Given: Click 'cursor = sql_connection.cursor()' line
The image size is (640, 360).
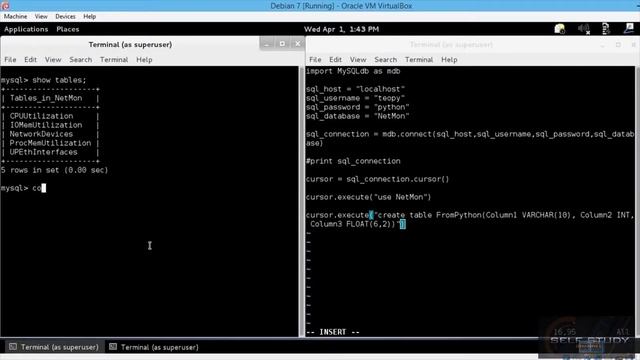Looking at the screenshot, I should (x=378, y=179).
